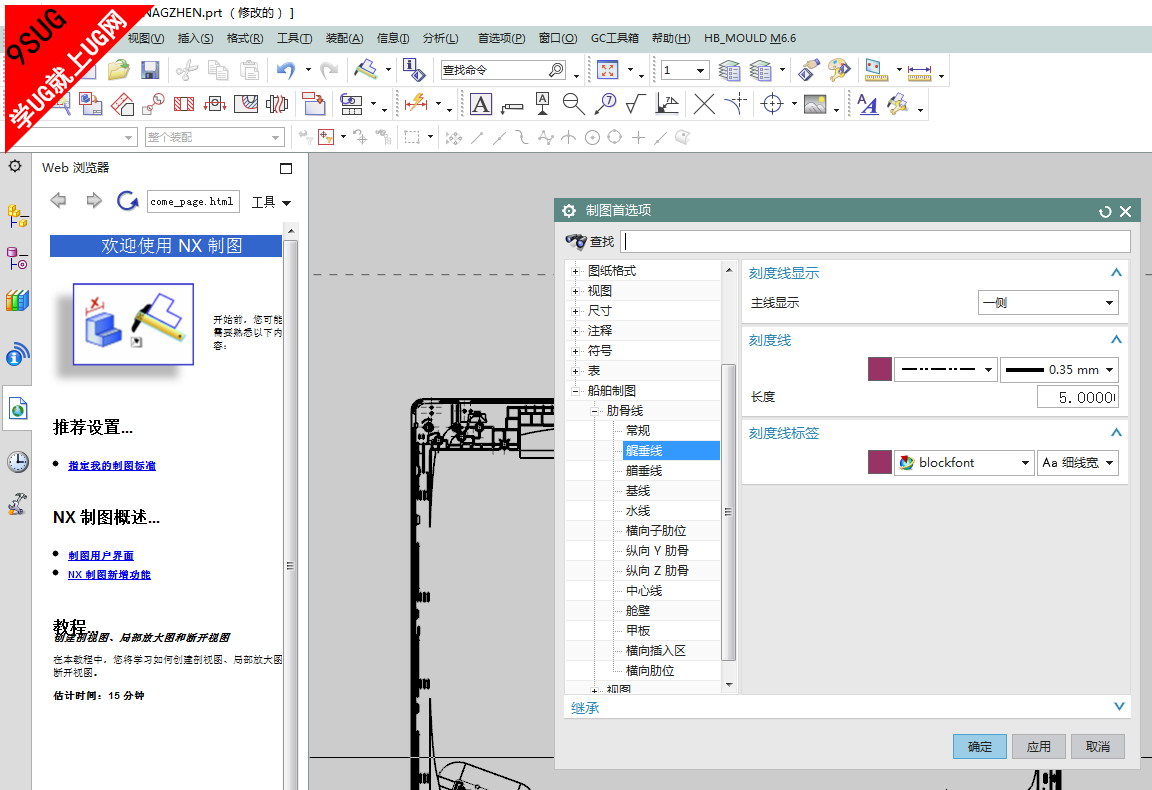Collapse the 肋骨线 tree node
The width and height of the screenshot is (1152, 790).
point(594,411)
